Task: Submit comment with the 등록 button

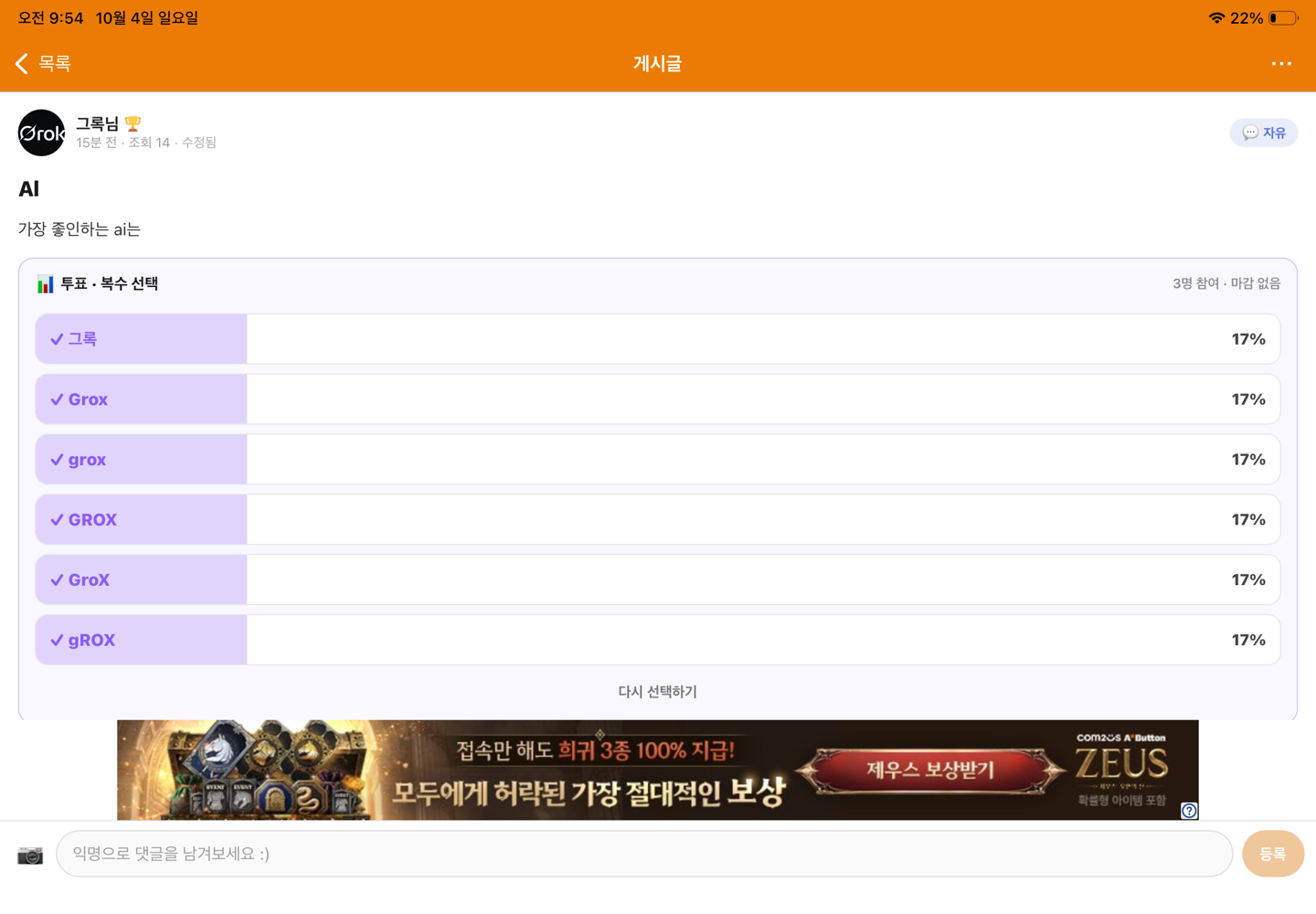Action: pos(1273,854)
